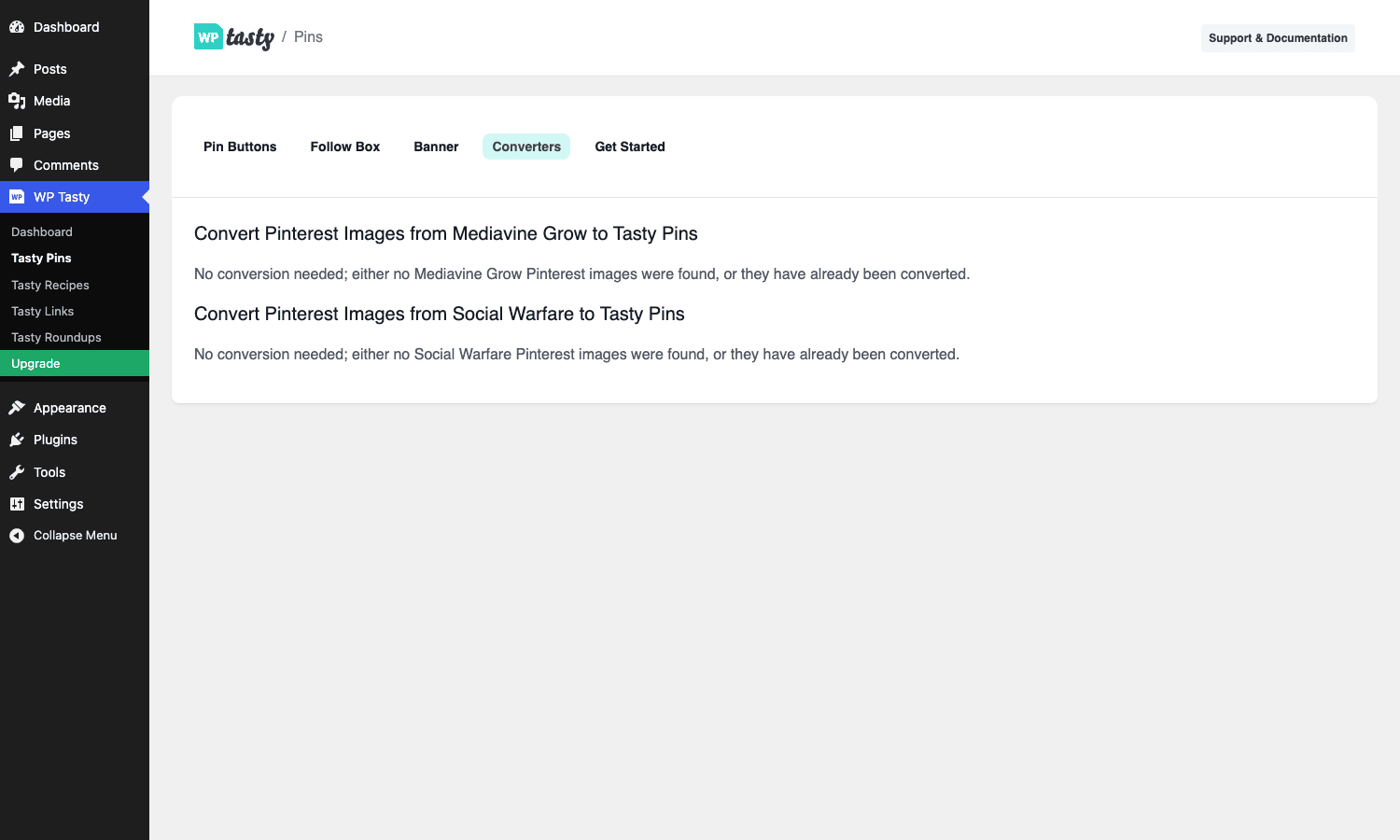Click the green Upgrade link
1400x840 pixels.
click(75, 363)
